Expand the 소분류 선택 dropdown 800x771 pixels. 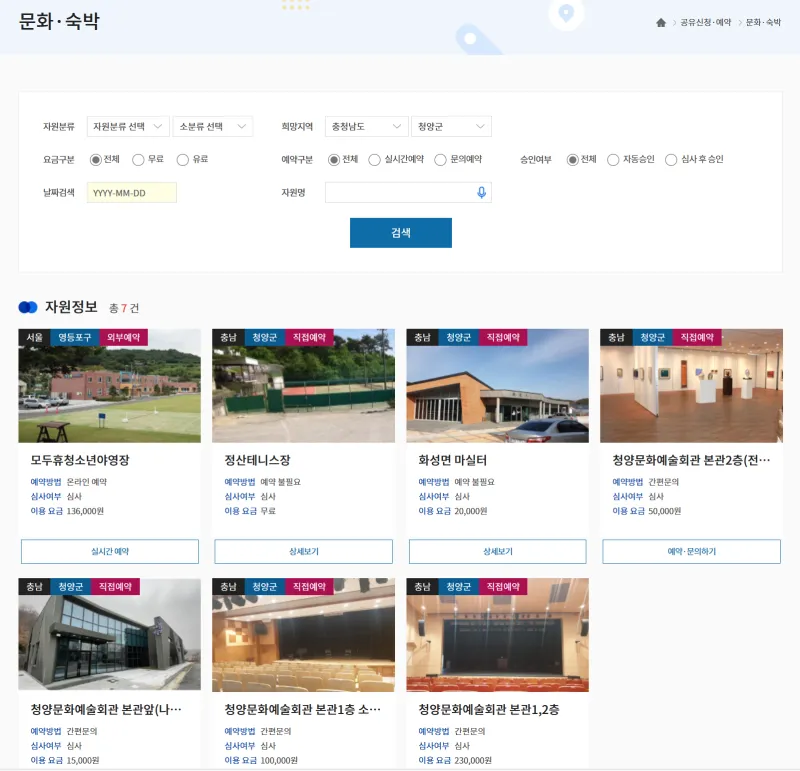212,127
